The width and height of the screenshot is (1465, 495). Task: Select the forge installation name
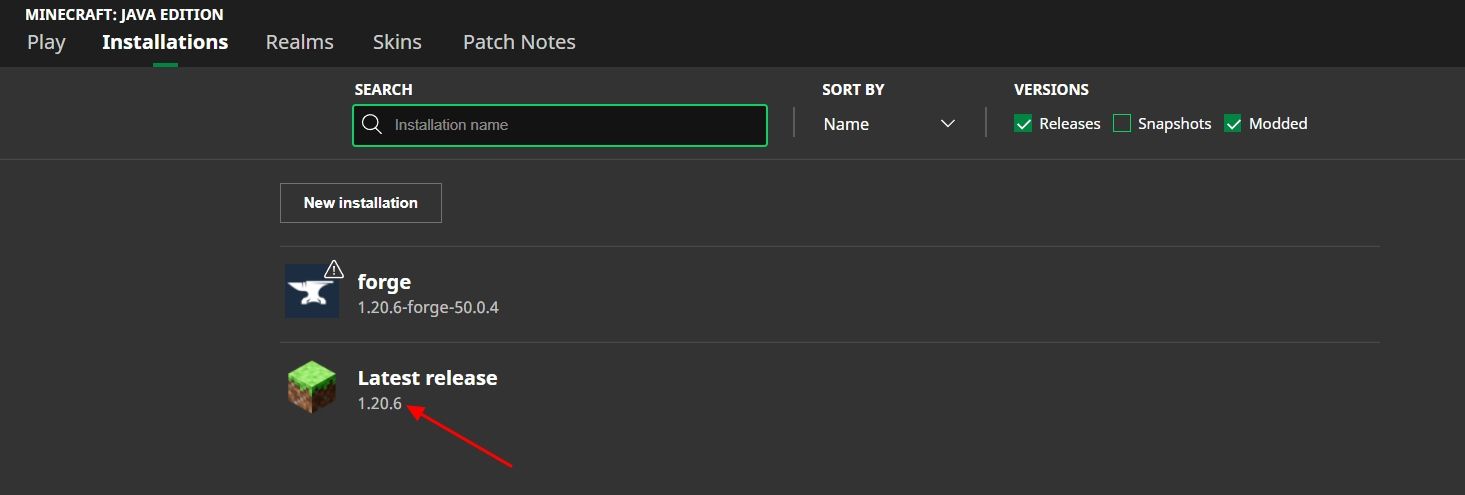384,282
